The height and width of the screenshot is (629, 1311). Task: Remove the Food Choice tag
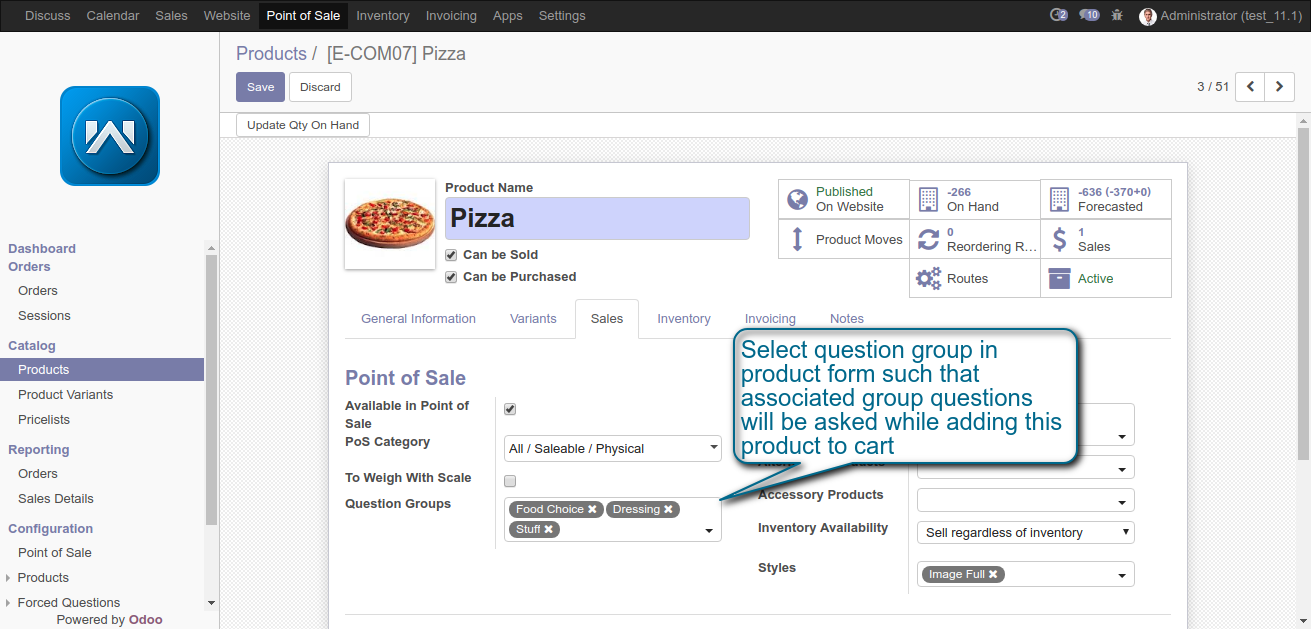[x=592, y=509]
